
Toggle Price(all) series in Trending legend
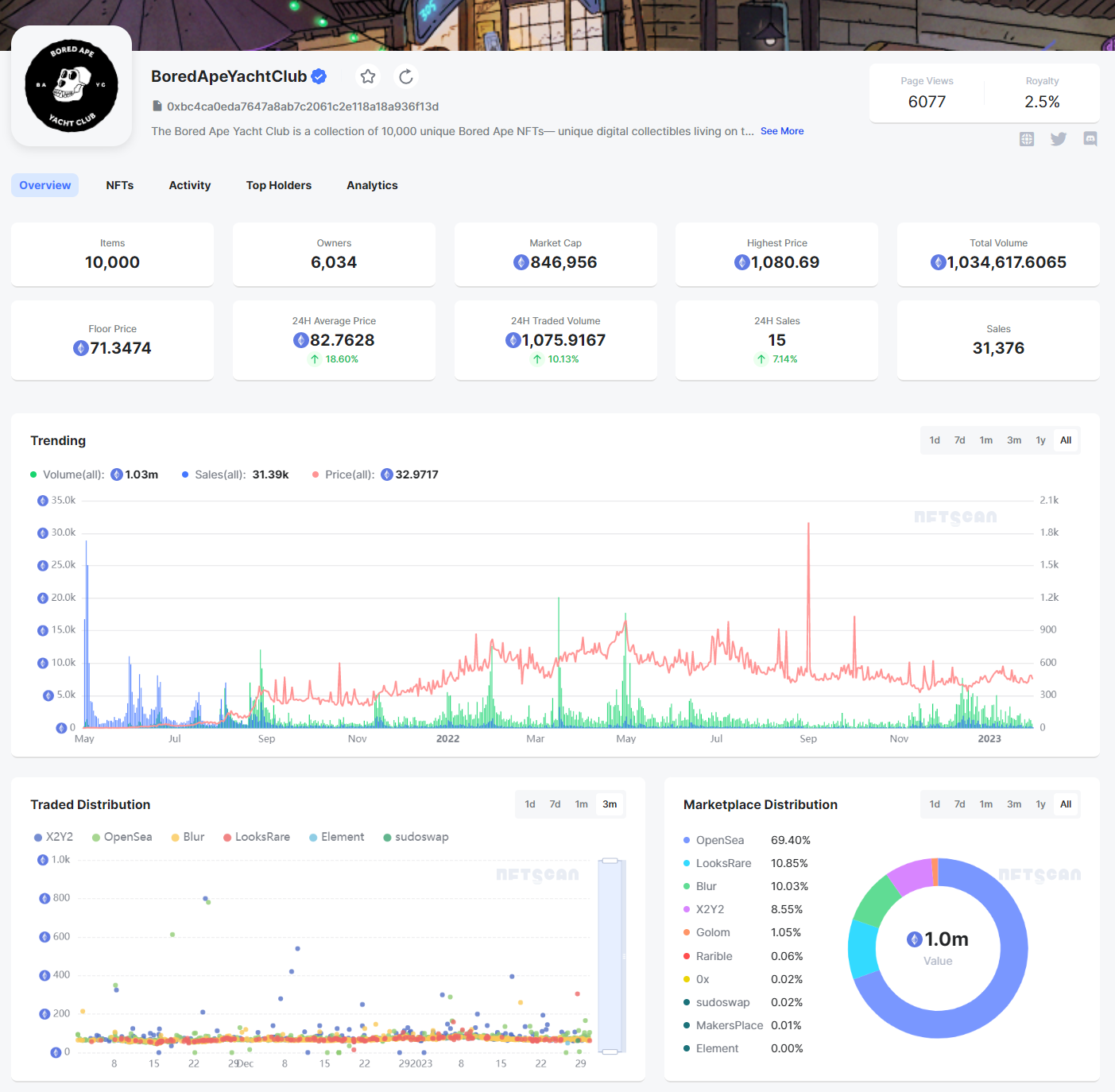tap(375, 474)
